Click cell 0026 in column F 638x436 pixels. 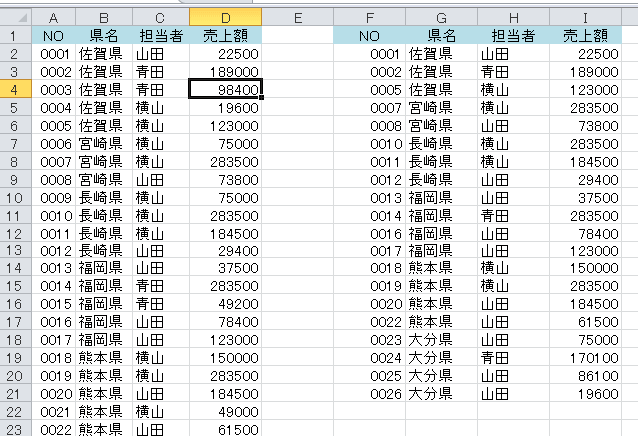[x=369, y=394]
